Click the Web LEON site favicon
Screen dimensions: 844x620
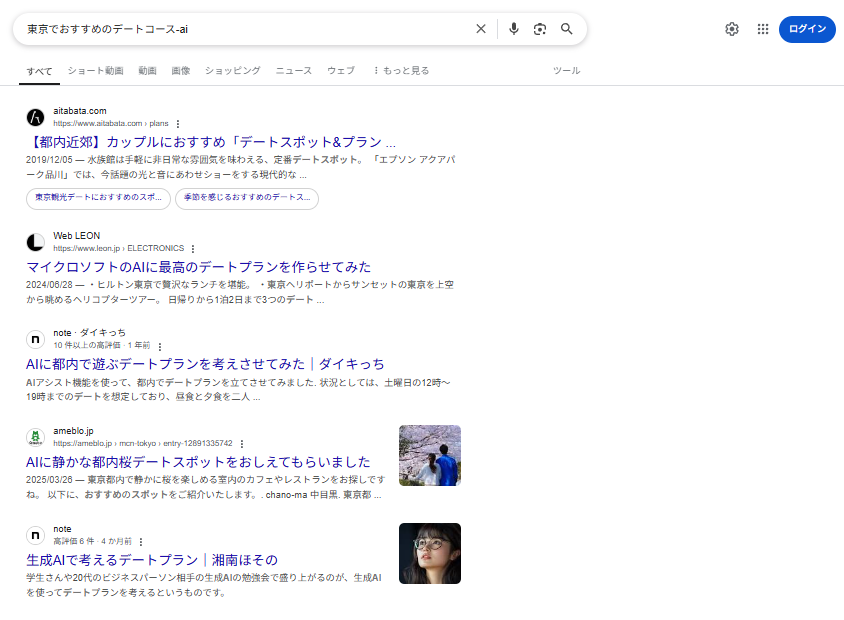click(x=36, y=242)
